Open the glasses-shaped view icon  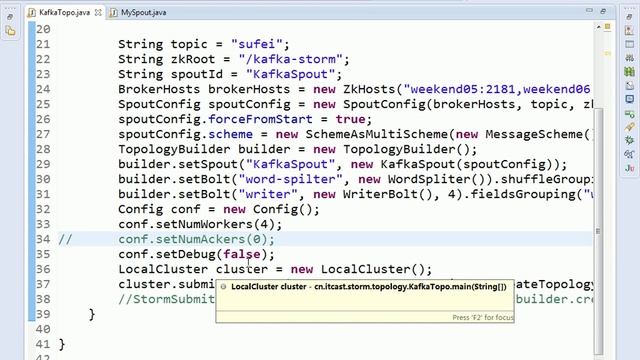click(x=629, y=154)
